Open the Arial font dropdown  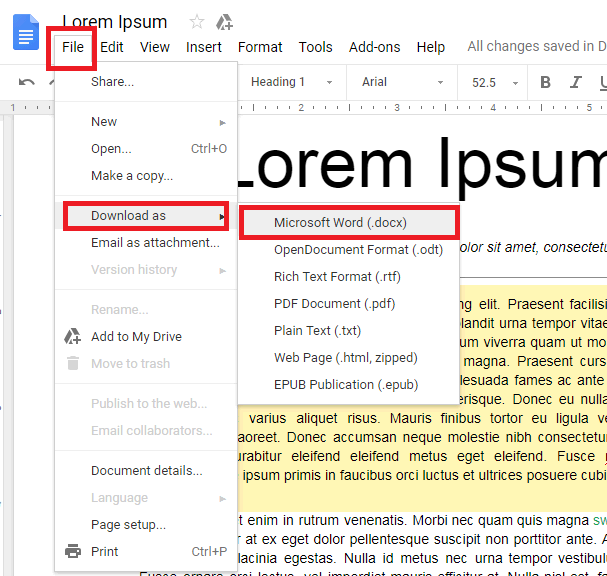point(402,82)
